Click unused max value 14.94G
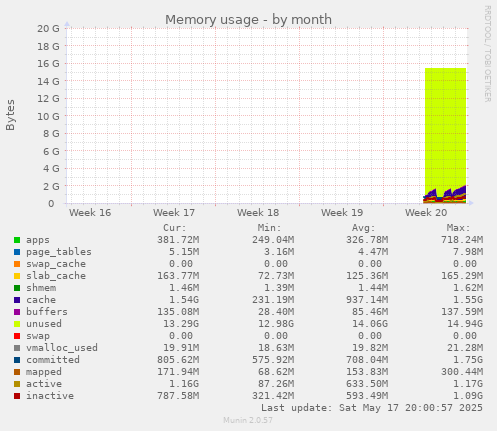The width and height of the screenshot is (497, 431). [465, 324]
